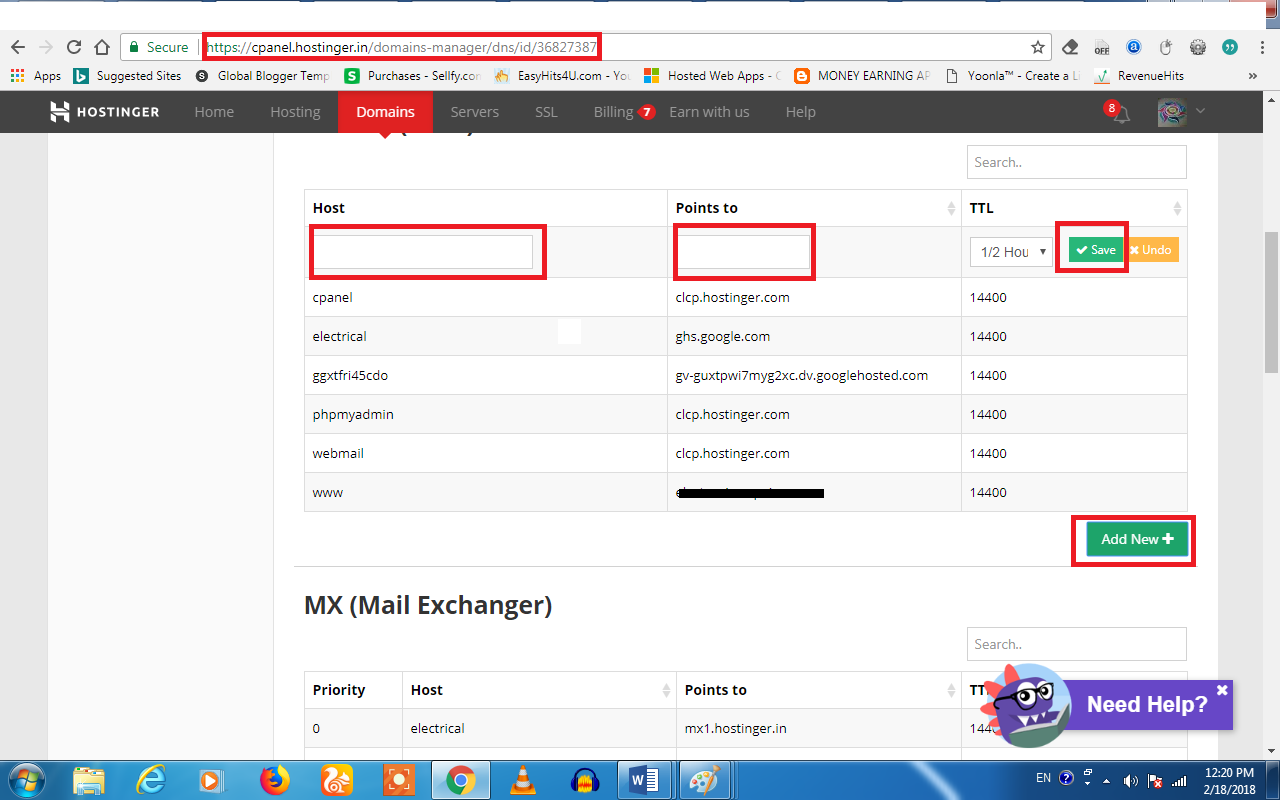The height and width of the screenshot is (800, 1280).
Task: Click the 'ggxtfri45cdo' host cell
Action: [486, 375]
